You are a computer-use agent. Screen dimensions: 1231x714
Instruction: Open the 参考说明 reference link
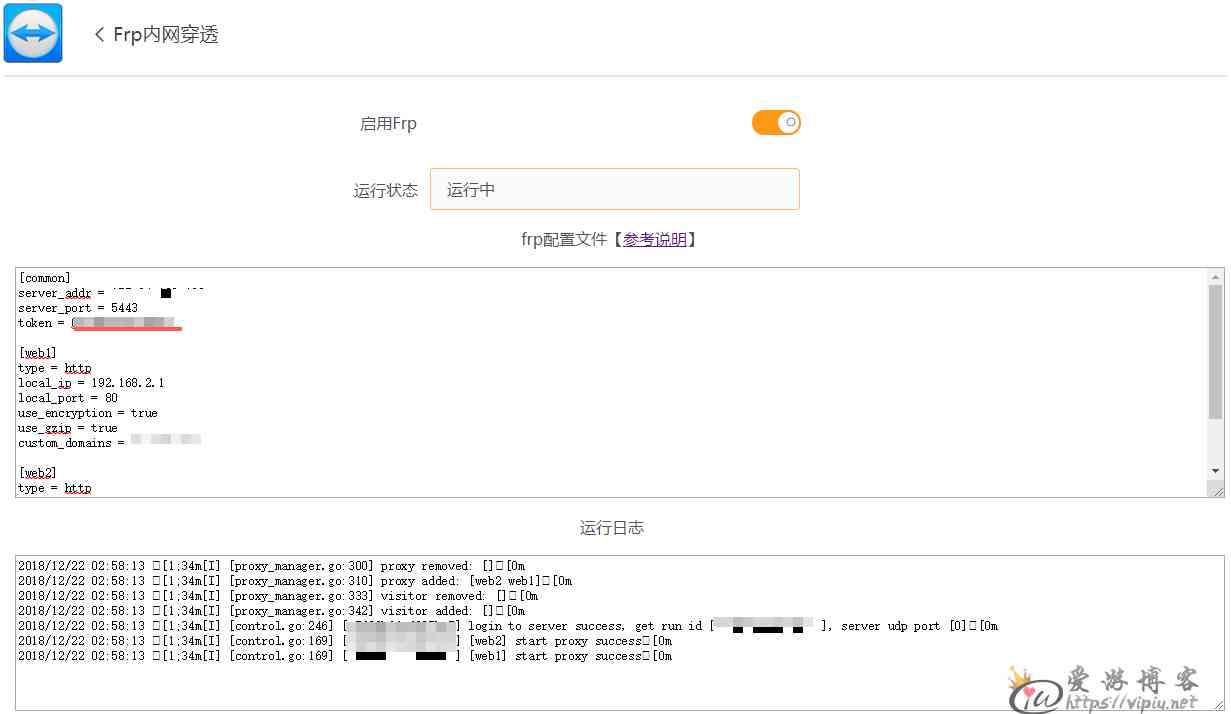(x=655, y=240)
